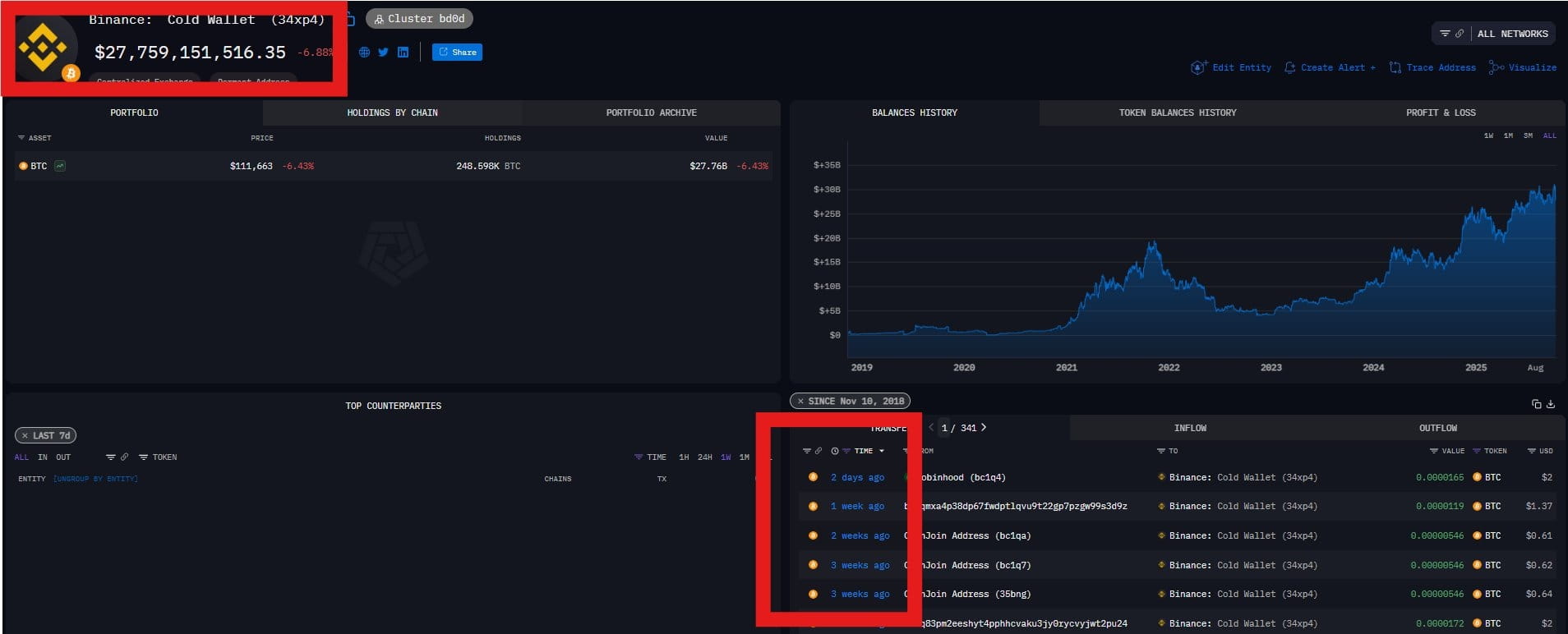
Task: Select the 24H time range for counterparties
Action: coord(704,457)
